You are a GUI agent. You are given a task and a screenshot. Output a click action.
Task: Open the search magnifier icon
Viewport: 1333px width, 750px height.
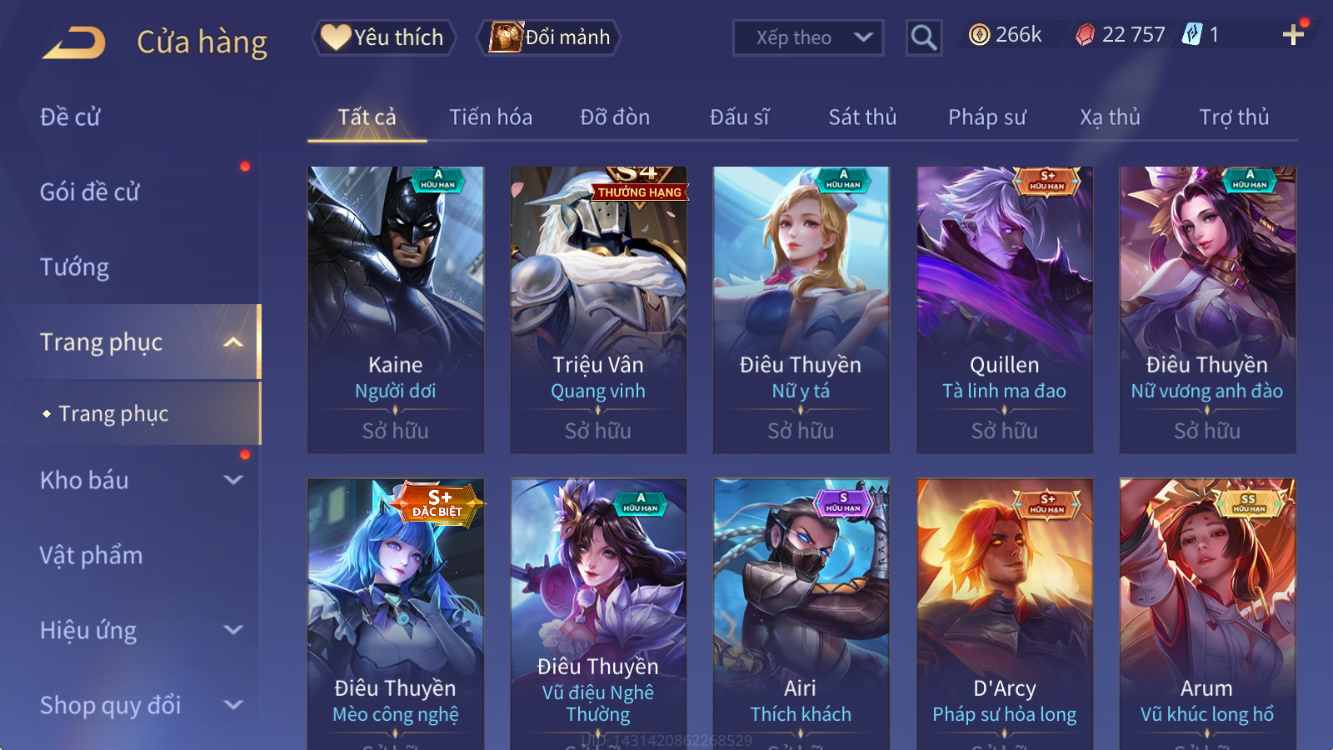(x=924, y=38)
